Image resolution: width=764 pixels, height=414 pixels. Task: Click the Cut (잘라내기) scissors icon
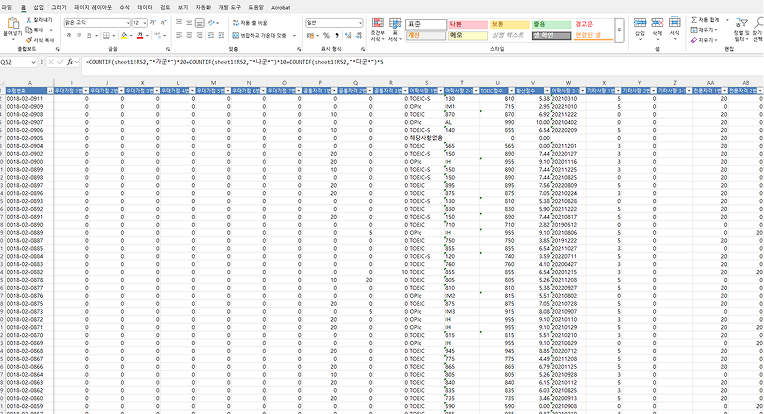click(30, 19)
